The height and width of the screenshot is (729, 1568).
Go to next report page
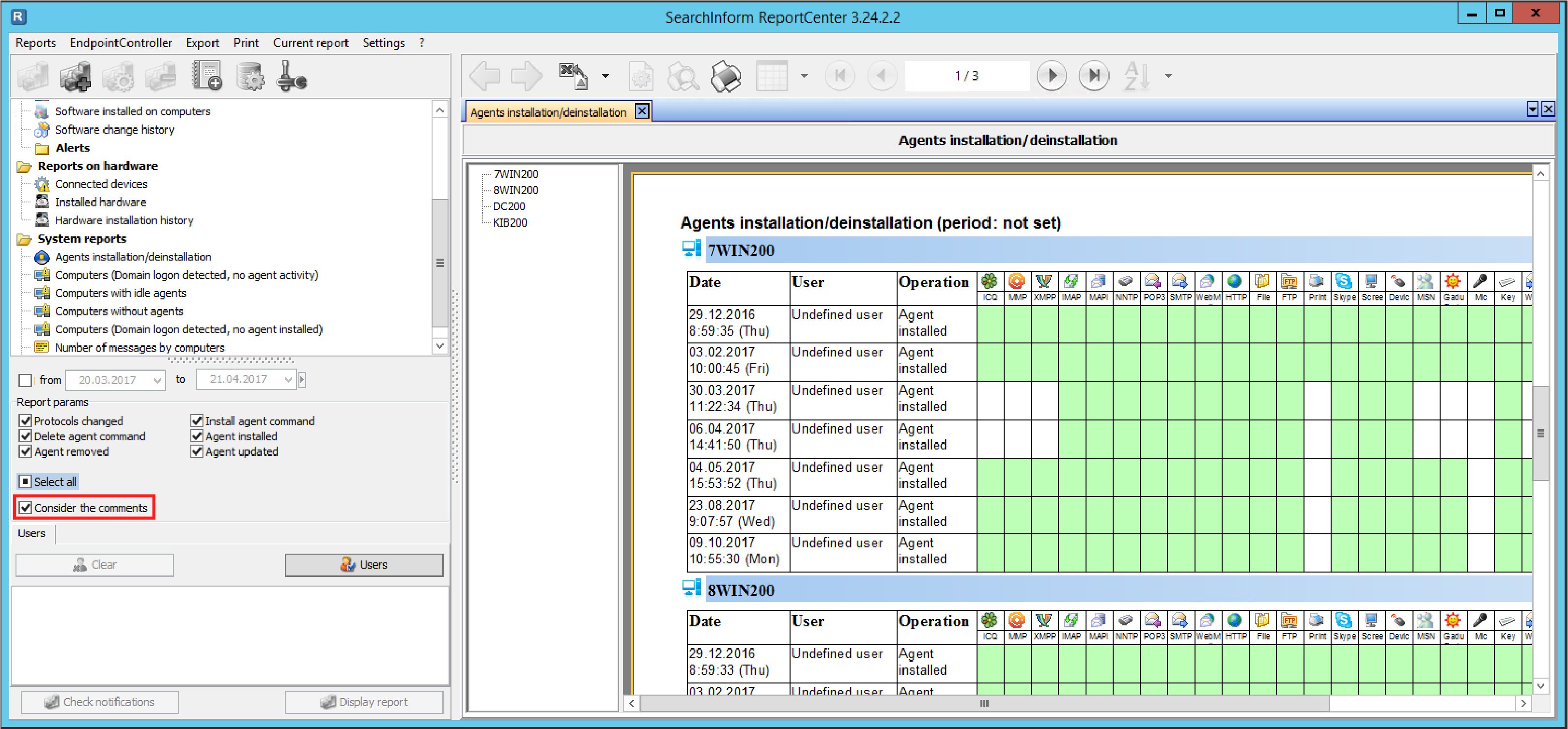click(x=1051, y=76)
